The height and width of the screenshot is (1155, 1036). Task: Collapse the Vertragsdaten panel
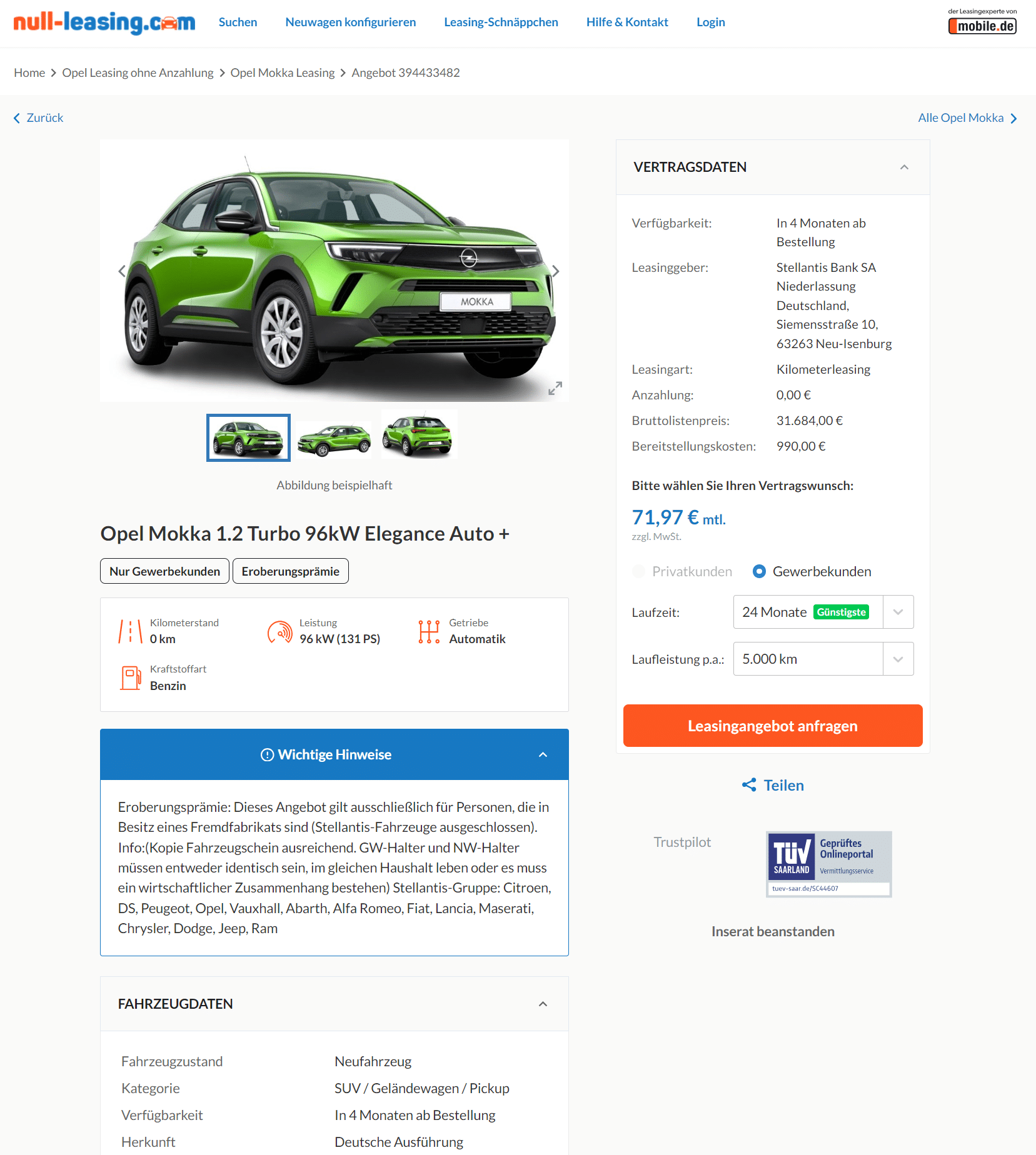904,167
